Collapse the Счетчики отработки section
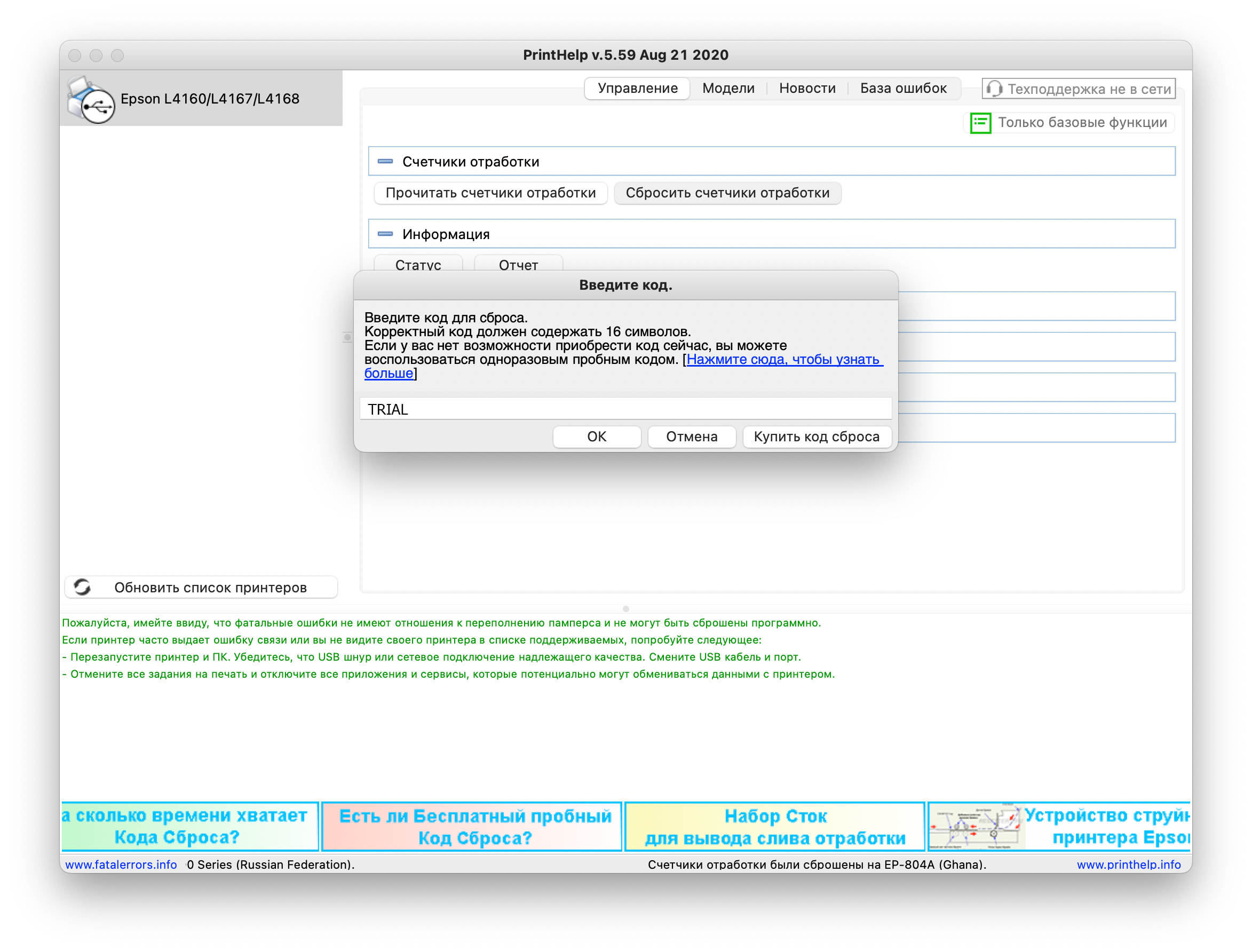The width and height of the screenshot is (1252, 952). click(x=385, y=162)
